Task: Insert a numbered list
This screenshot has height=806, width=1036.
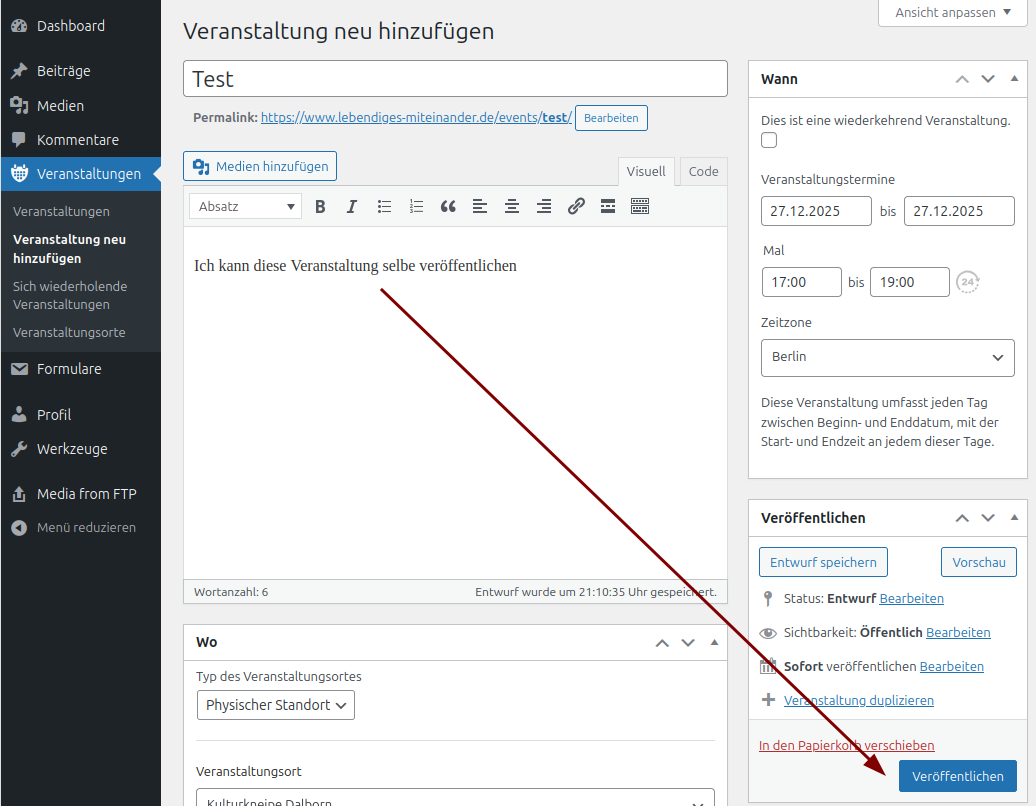Action: 416,207
